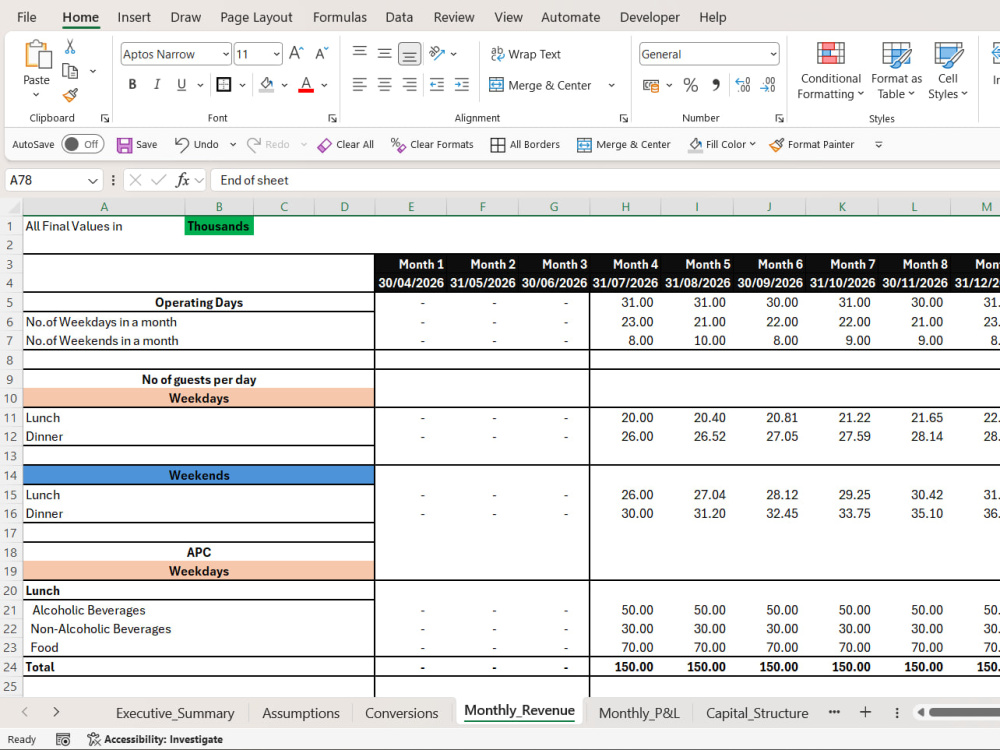This screenshot has width=1000, height=750.
Task: Click the Paste clipboard icon
Action: 37,54
